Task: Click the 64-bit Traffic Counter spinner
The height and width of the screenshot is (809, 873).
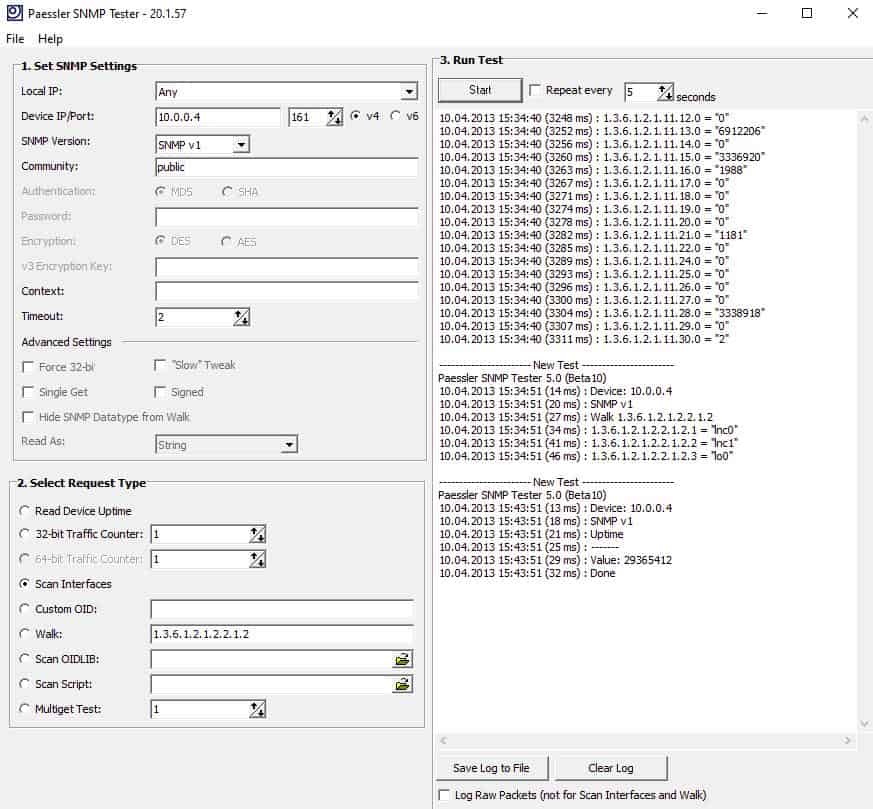Action: tap(257, 559)
